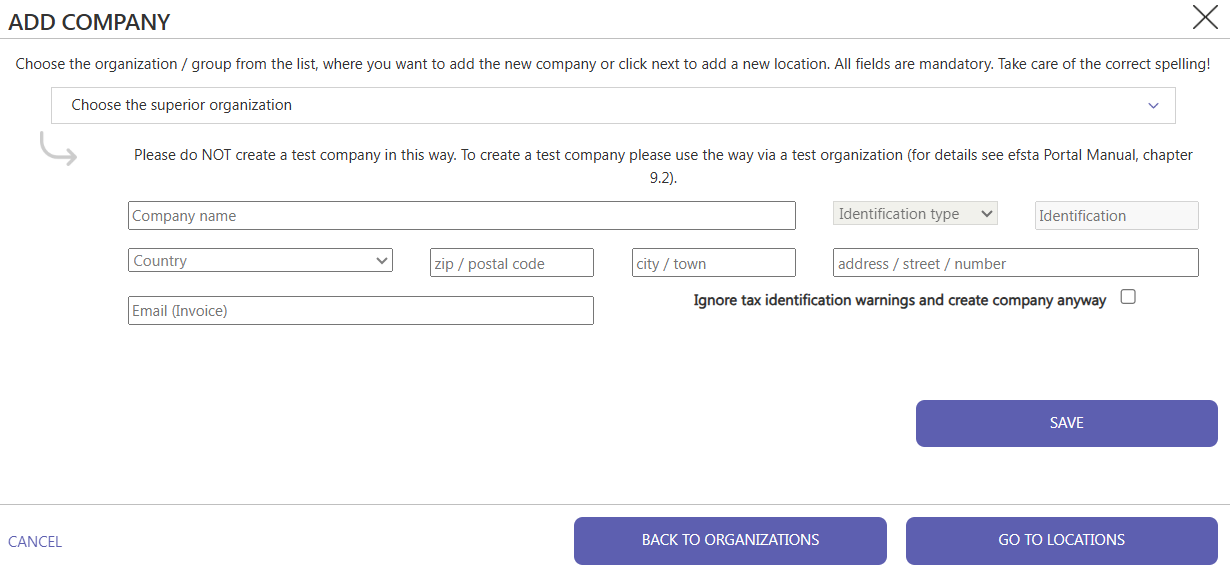Screen dimensions: 1230x576
Task: Click GO TO LOCATIONS button
Action: (x=1062, y=540)
